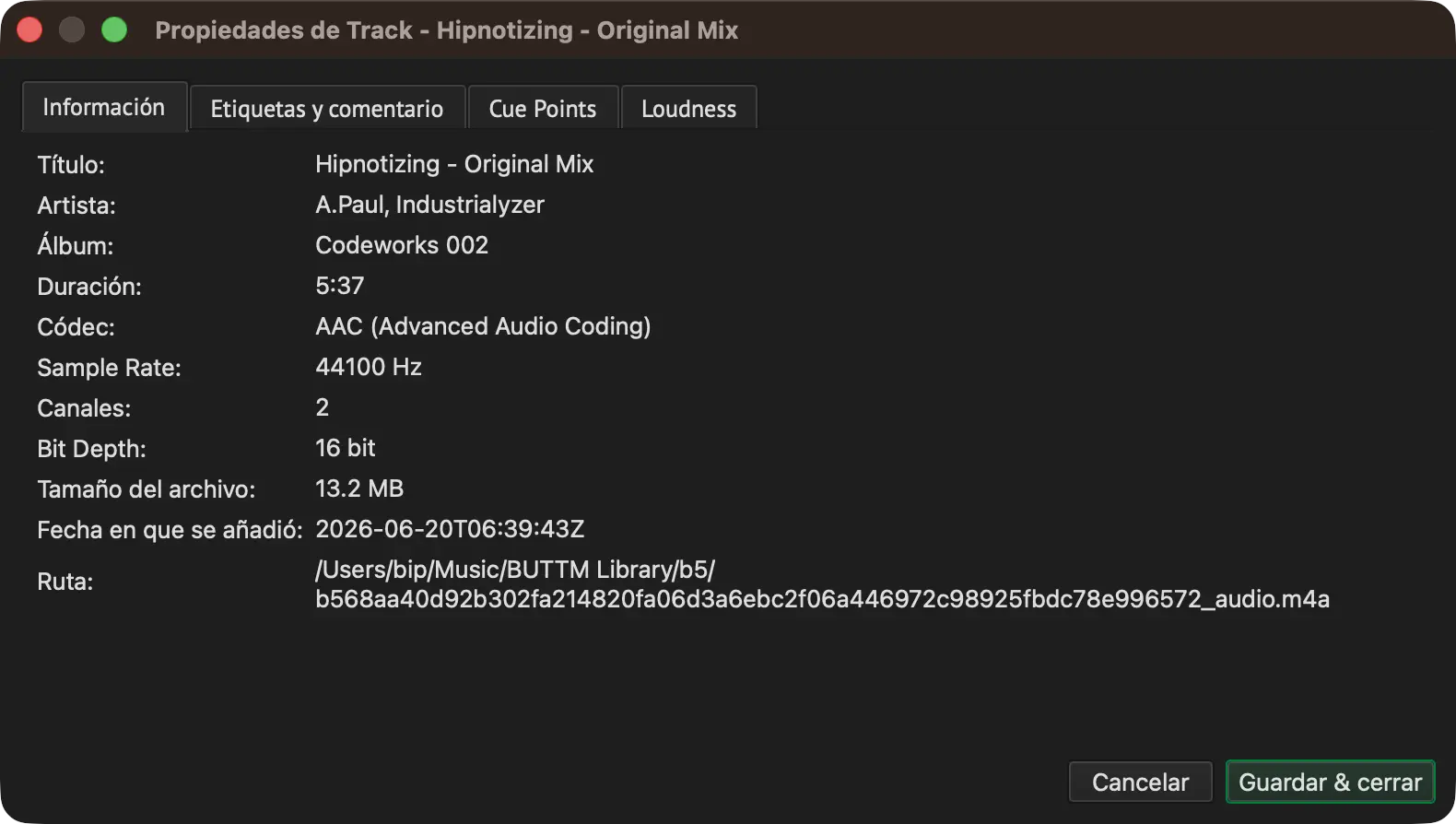Click the date added value 2026-06-20T06:39:43Z
Screen dimensions: 1456x824
[x=450, y=529]
